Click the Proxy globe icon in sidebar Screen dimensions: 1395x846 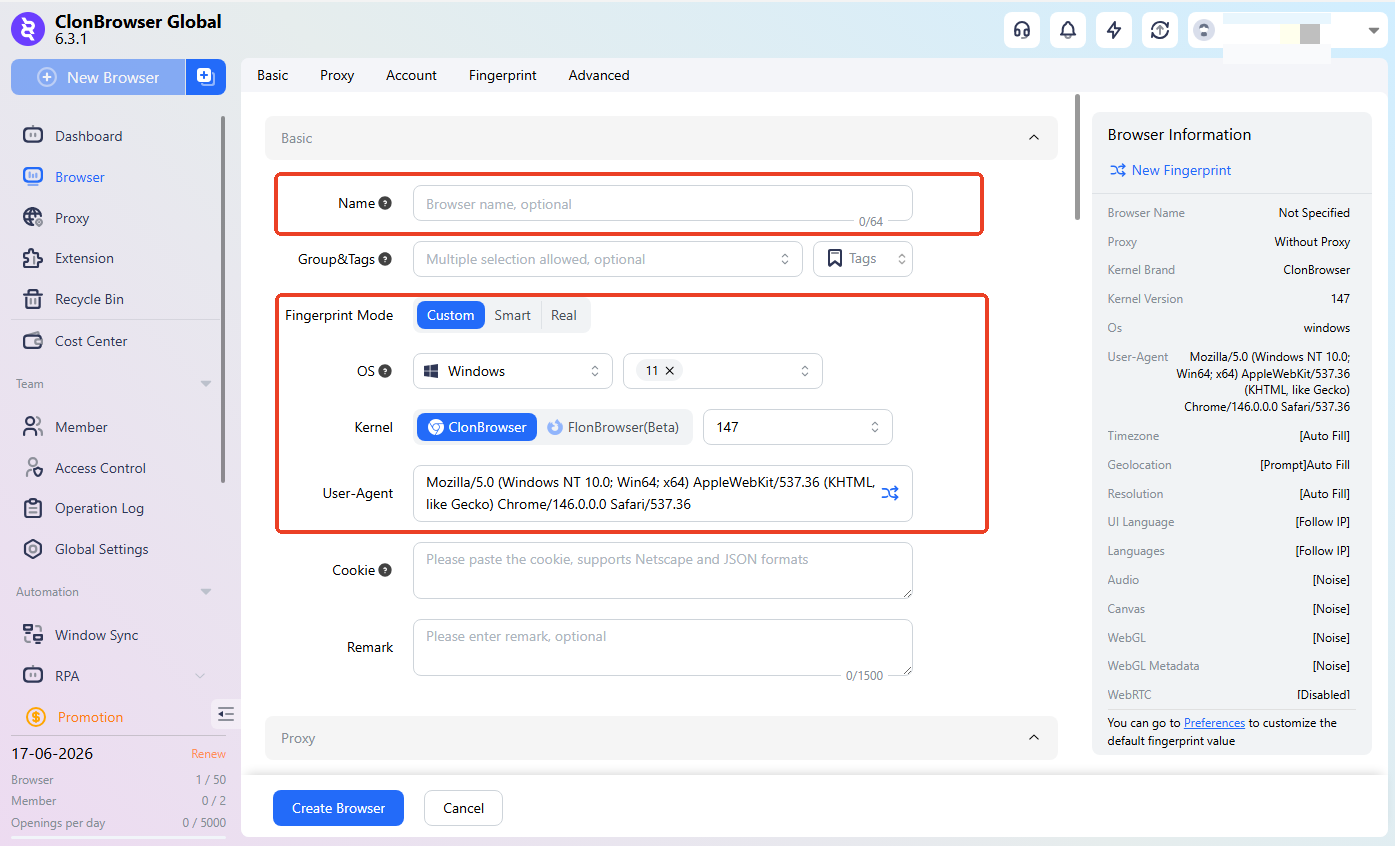coord(33,218)
